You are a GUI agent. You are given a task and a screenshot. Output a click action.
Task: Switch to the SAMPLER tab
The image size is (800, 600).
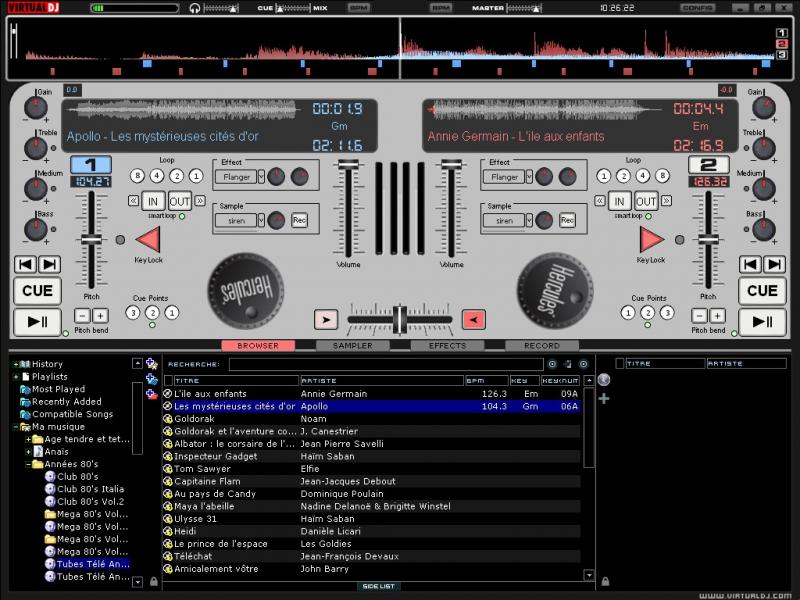tap(353, 345)
